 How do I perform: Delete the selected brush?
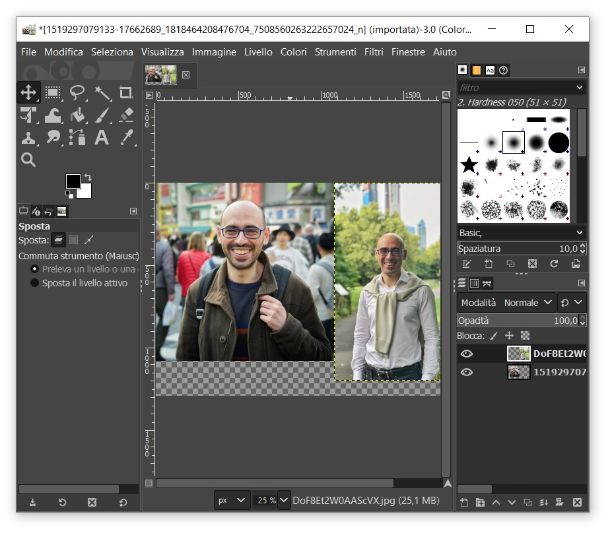coord(532,264)
